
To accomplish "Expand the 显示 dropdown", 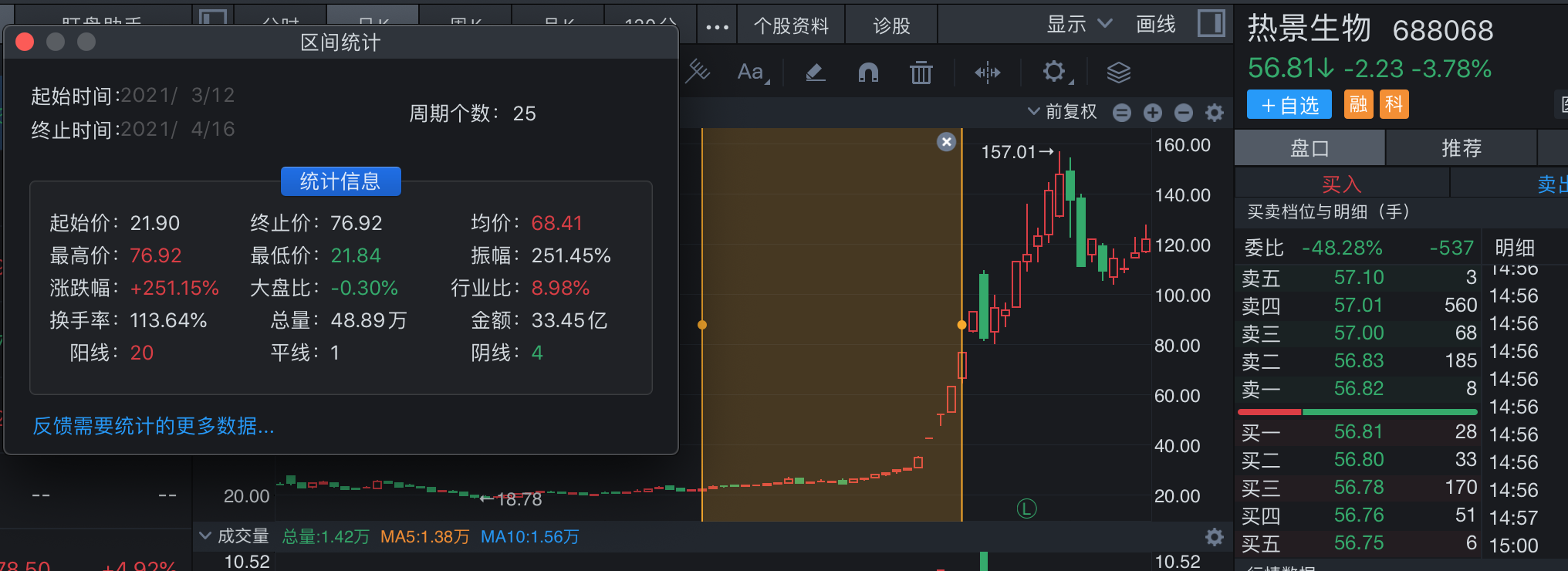I will pyautogui.click(x=1078, y=25).
